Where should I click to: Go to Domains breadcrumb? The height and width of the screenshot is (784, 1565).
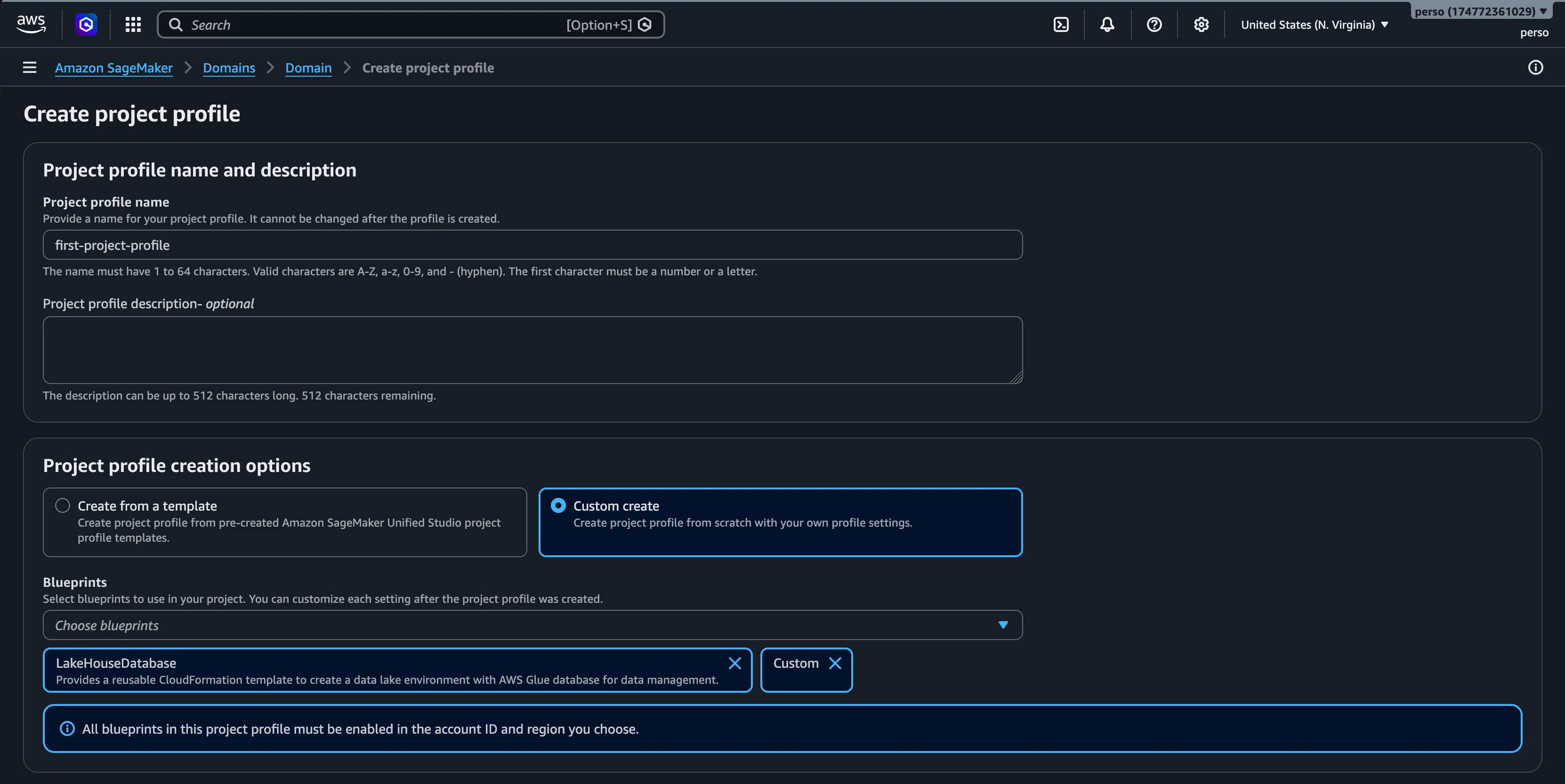pyautogui.click(x=229, y=67)
